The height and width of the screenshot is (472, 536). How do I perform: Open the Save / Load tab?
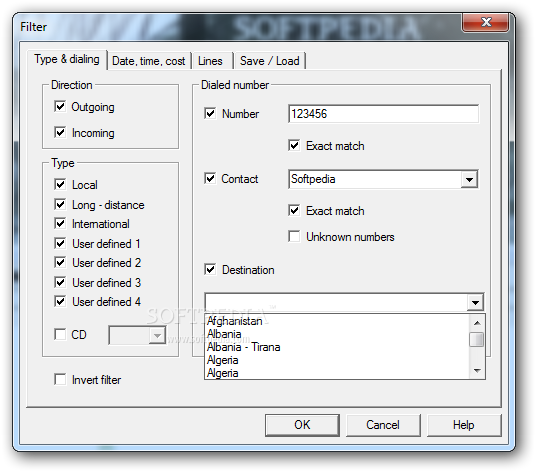click(269, 61)
